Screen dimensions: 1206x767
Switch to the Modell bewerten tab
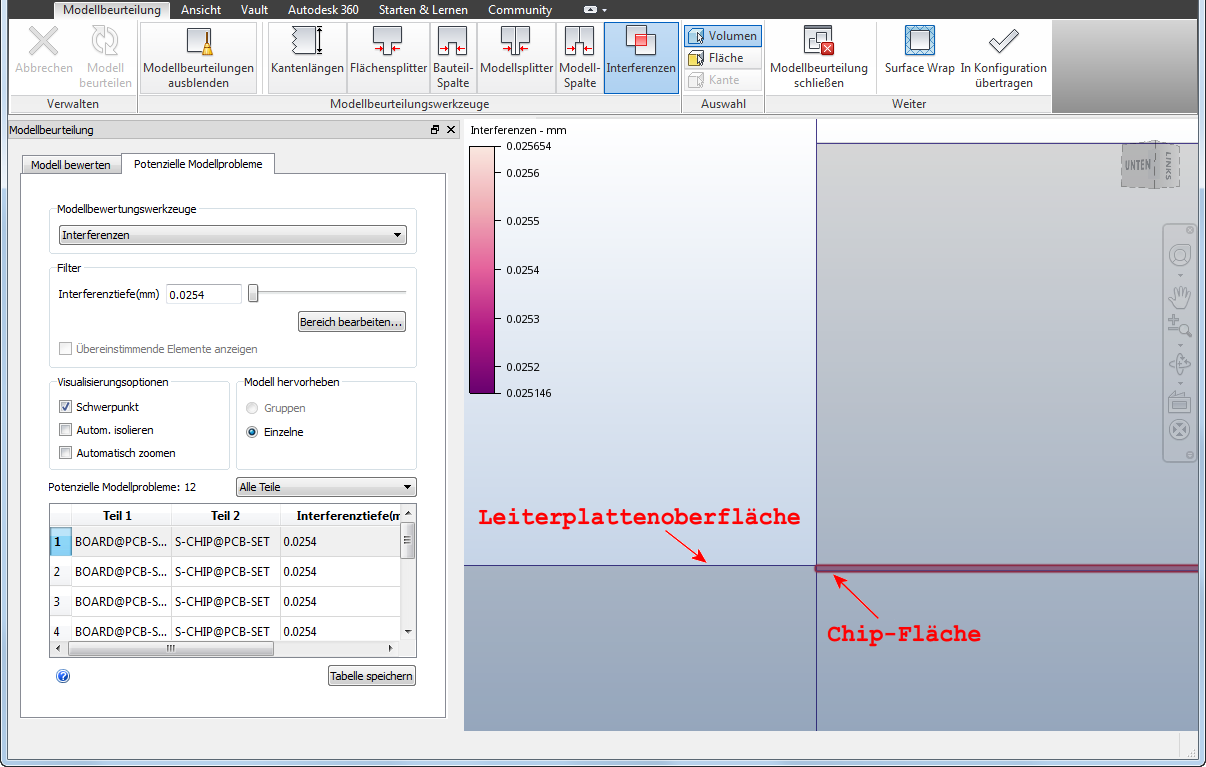71,165
